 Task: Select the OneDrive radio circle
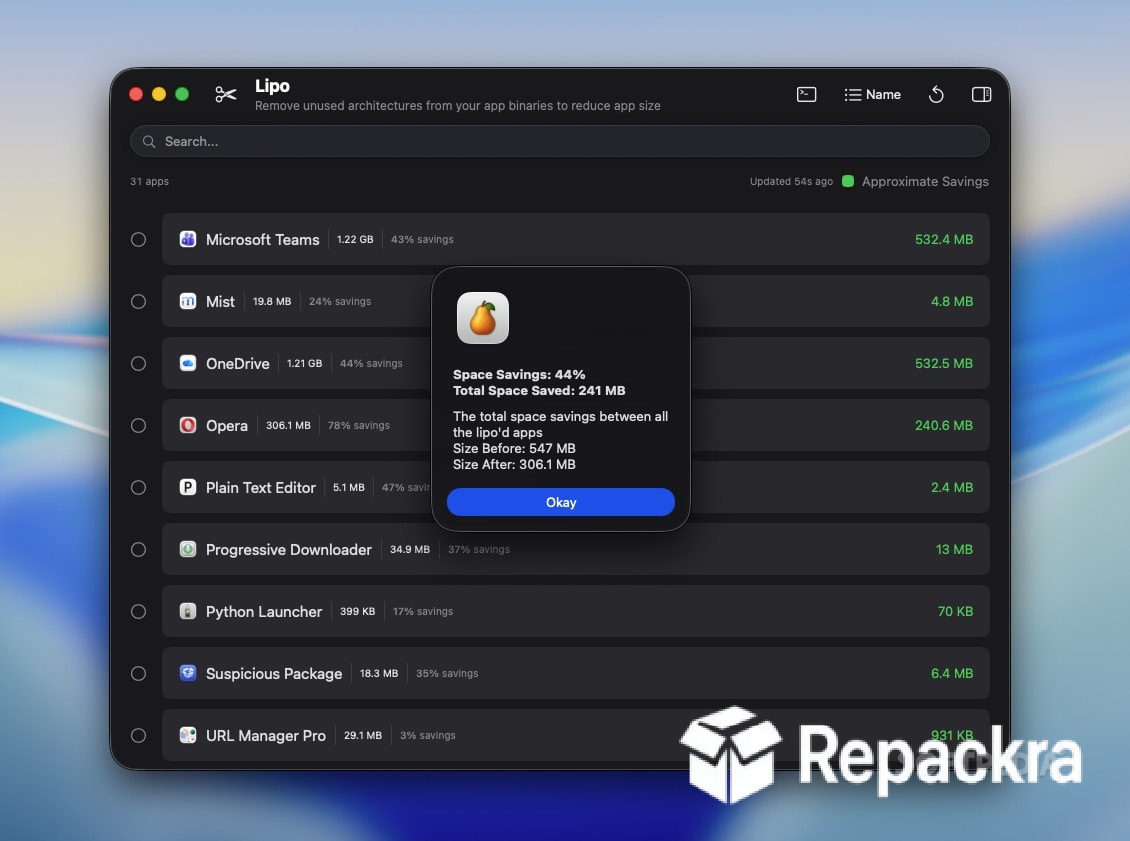click(138, 363)
